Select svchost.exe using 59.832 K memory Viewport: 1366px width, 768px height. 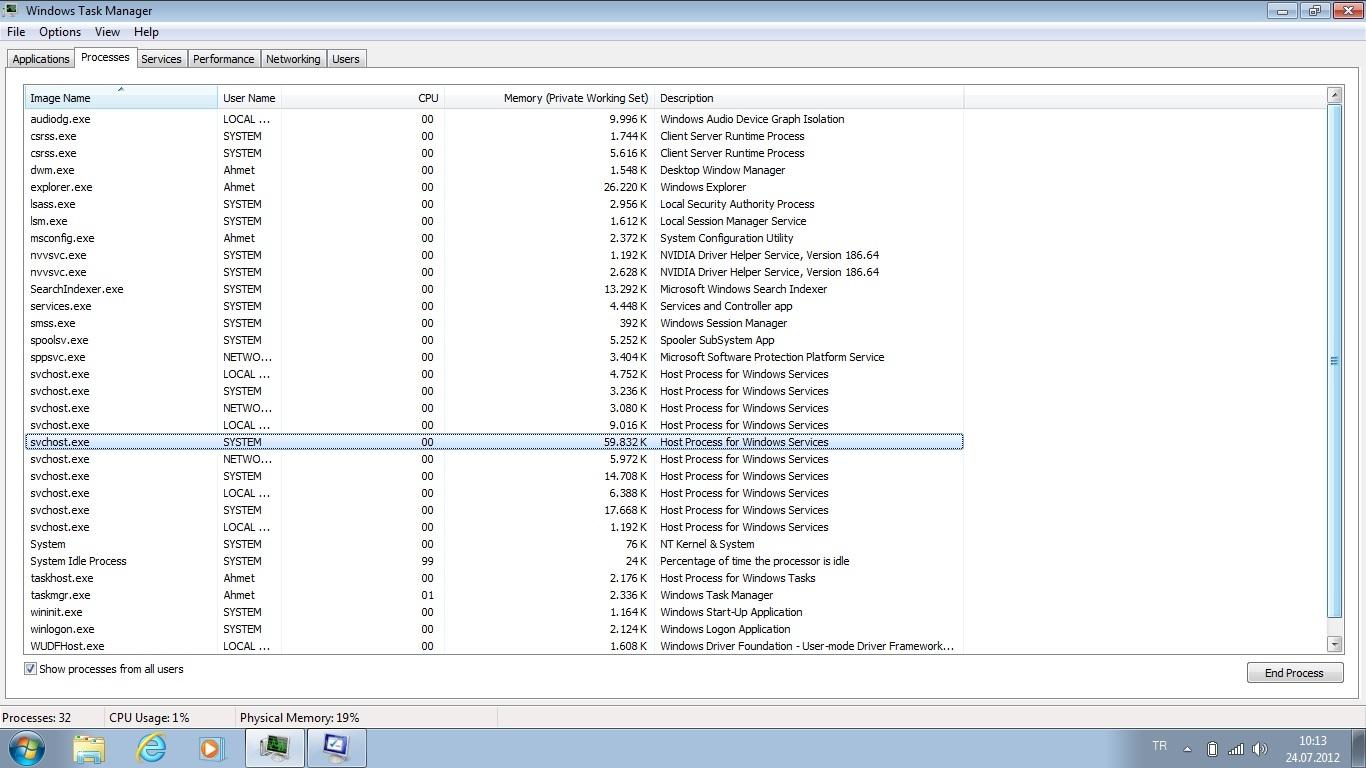coord(494,442)
